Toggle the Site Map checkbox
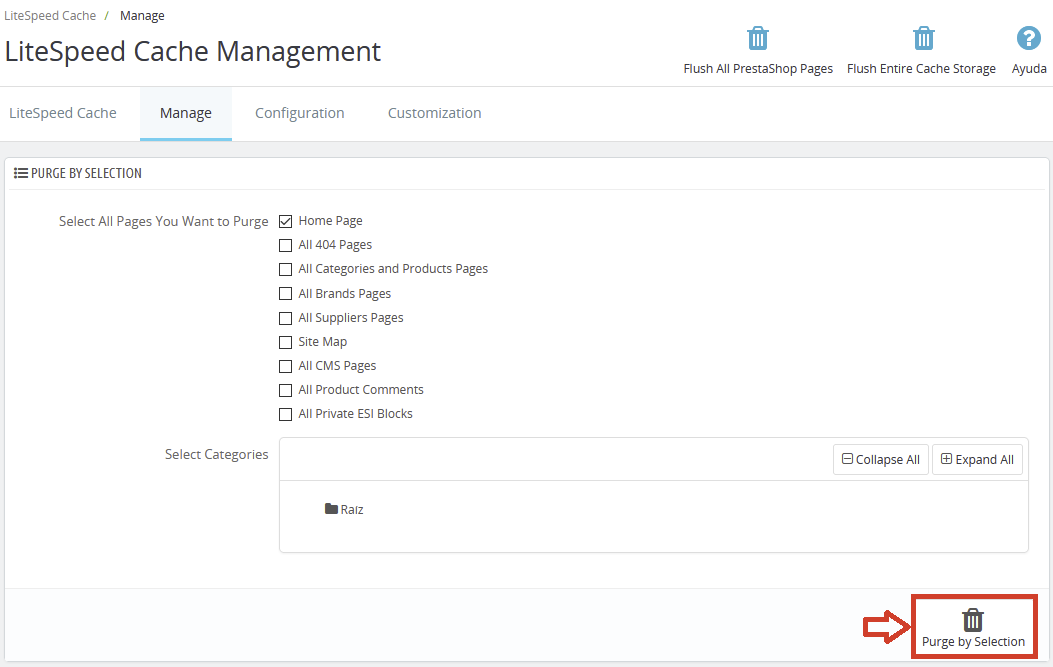Image resolution: width=1053 pixels, height=667 pixels. tap(286, 342)
